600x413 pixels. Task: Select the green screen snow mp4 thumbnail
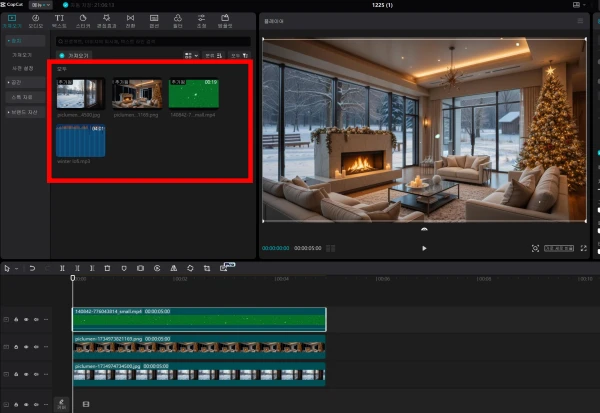tap(194, 94)
